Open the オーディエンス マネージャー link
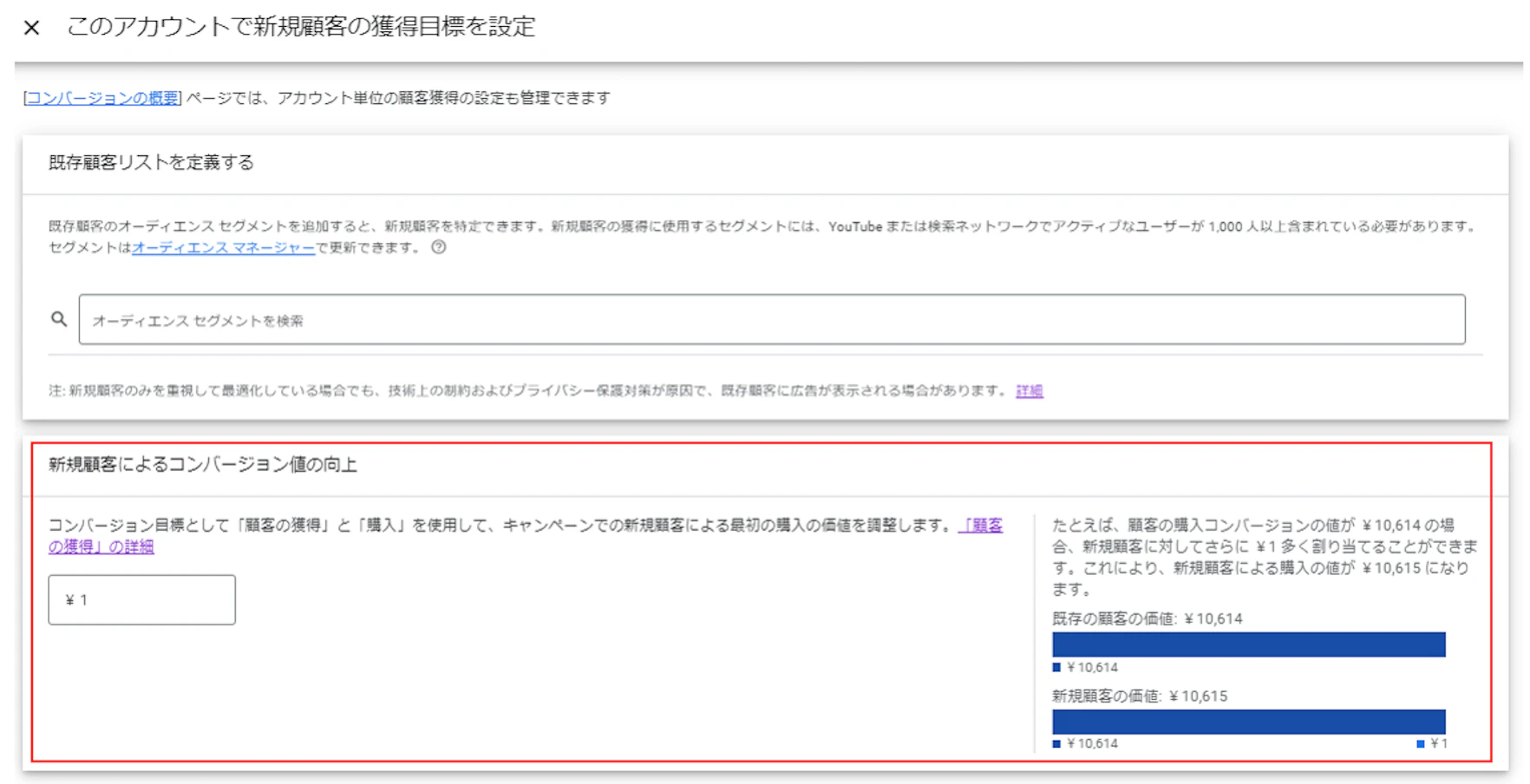The width and height of the screenshot is (1530, 784). tap(223, 248)
